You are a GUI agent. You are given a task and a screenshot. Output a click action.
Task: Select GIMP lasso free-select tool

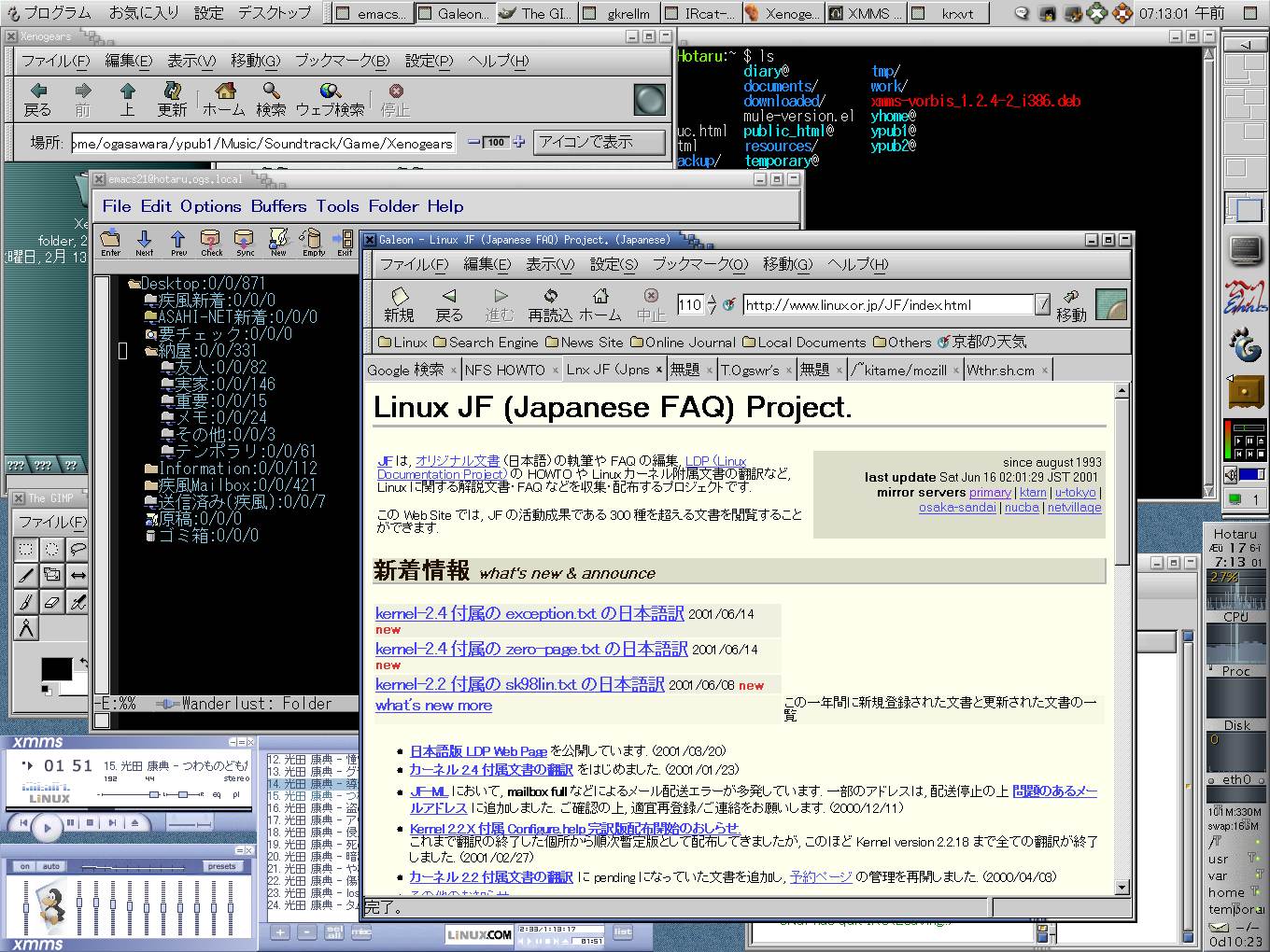pos(78,550)
